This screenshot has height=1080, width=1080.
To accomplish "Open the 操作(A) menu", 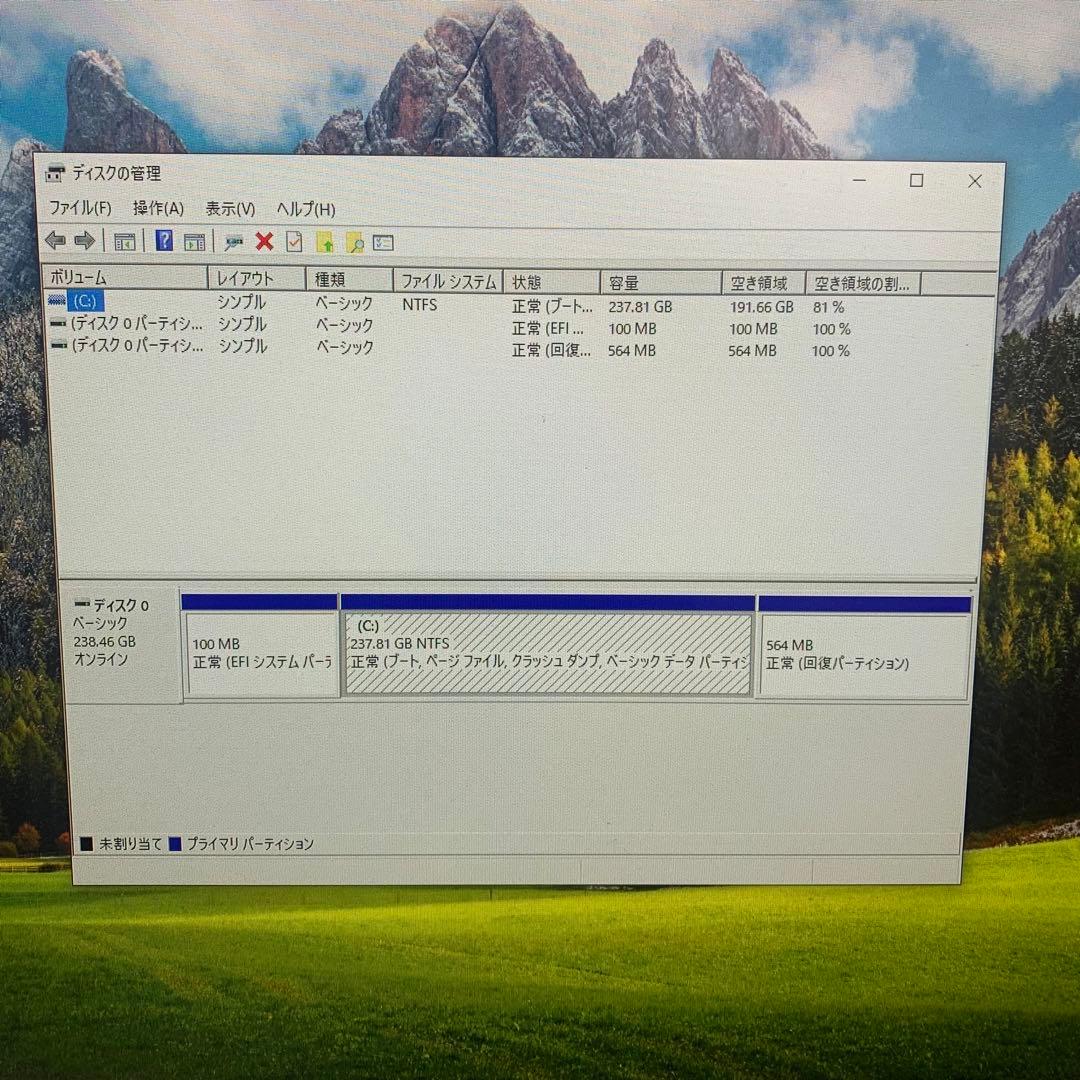I will 157,209.
